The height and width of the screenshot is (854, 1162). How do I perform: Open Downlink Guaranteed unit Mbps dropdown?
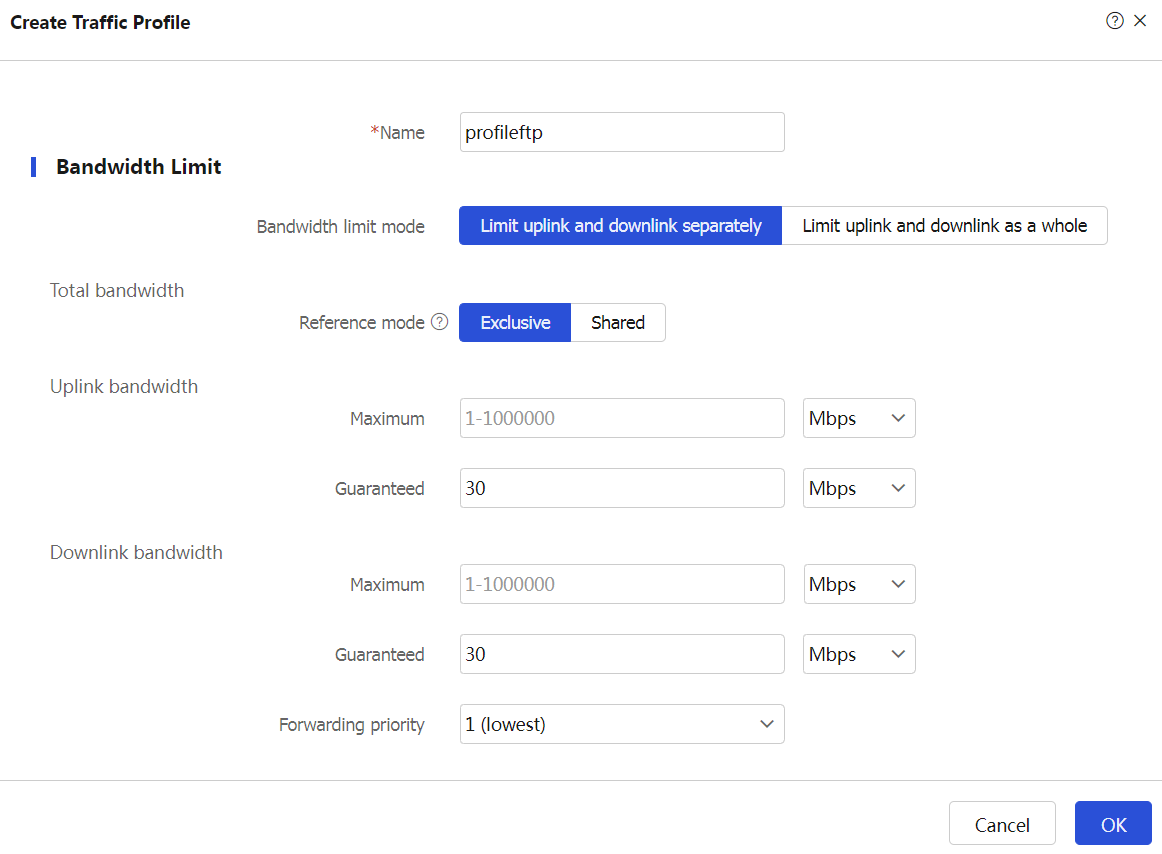pos(859,654)
